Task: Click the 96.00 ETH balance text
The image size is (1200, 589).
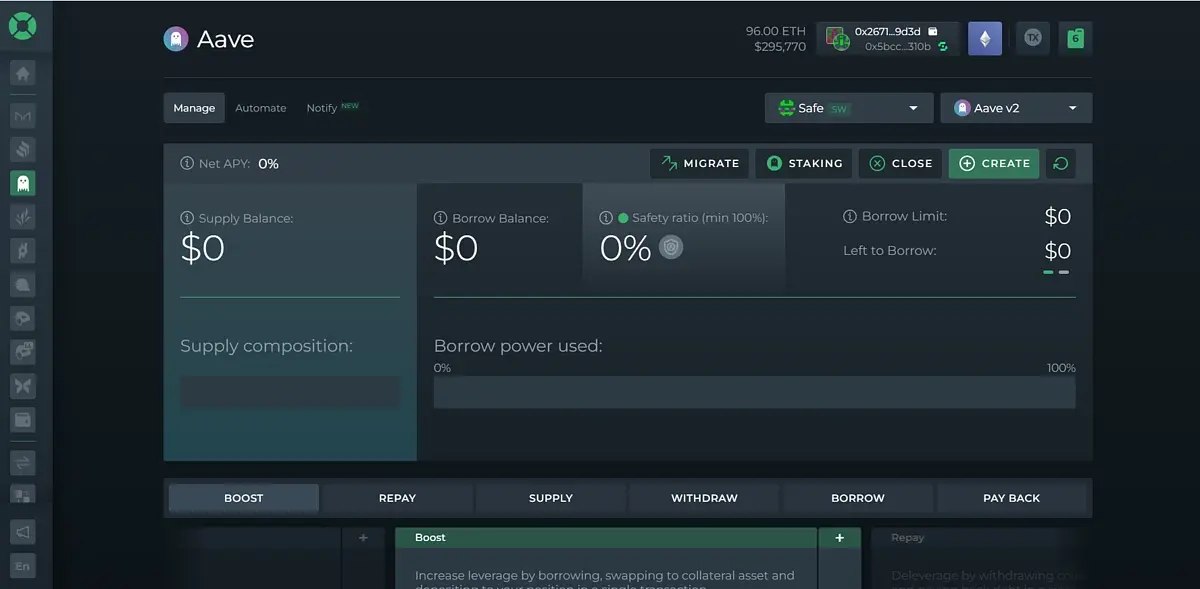Action: click(x=775, y=31)
